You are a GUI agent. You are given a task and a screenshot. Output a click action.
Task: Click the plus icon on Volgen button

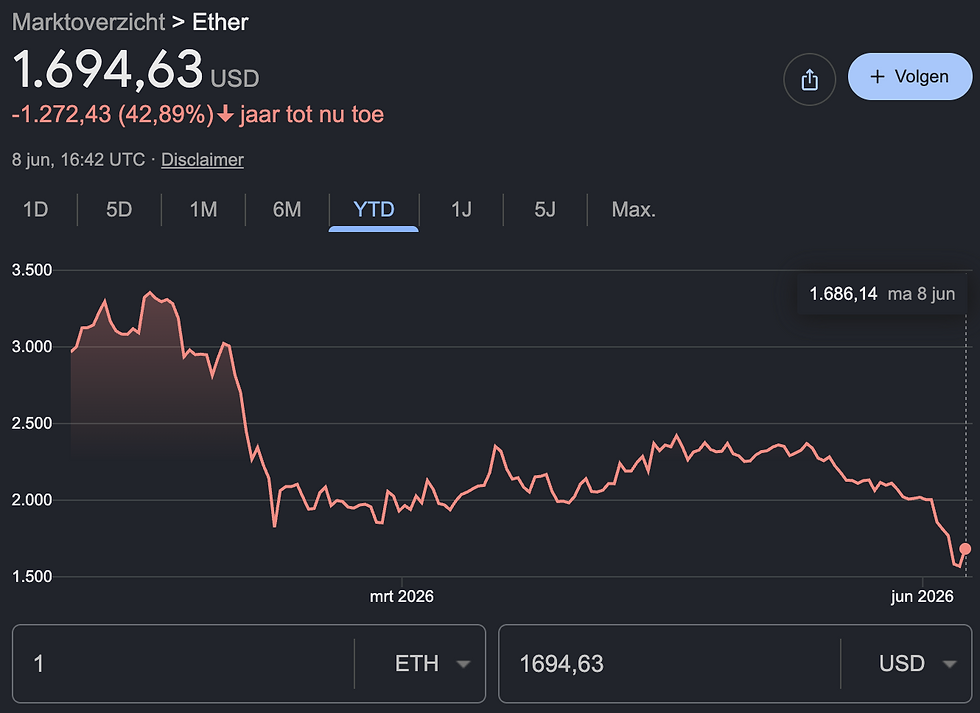pyautogui.click(x=878, y=76)
